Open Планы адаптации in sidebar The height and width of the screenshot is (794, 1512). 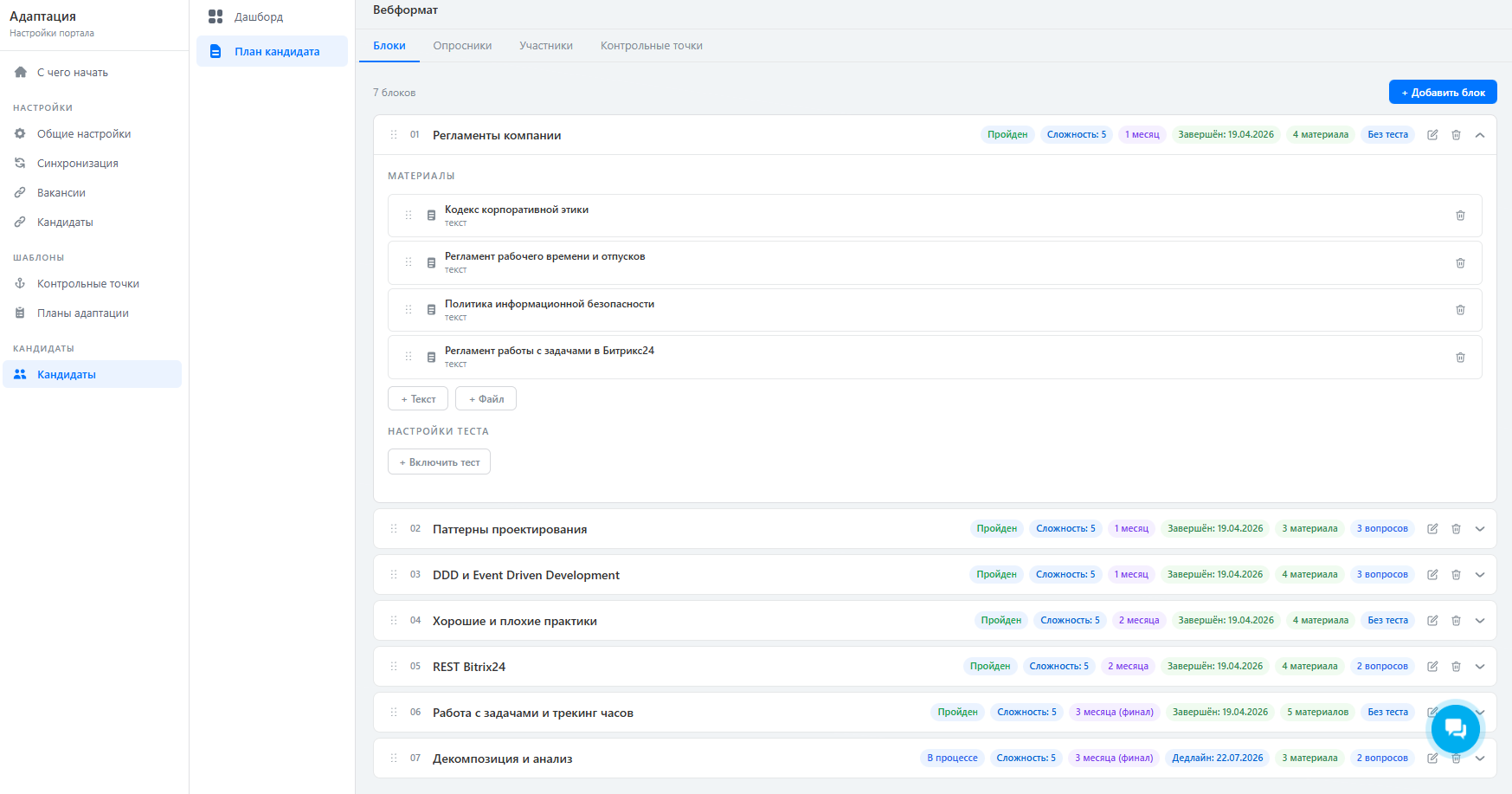click(x=82, y=313)
